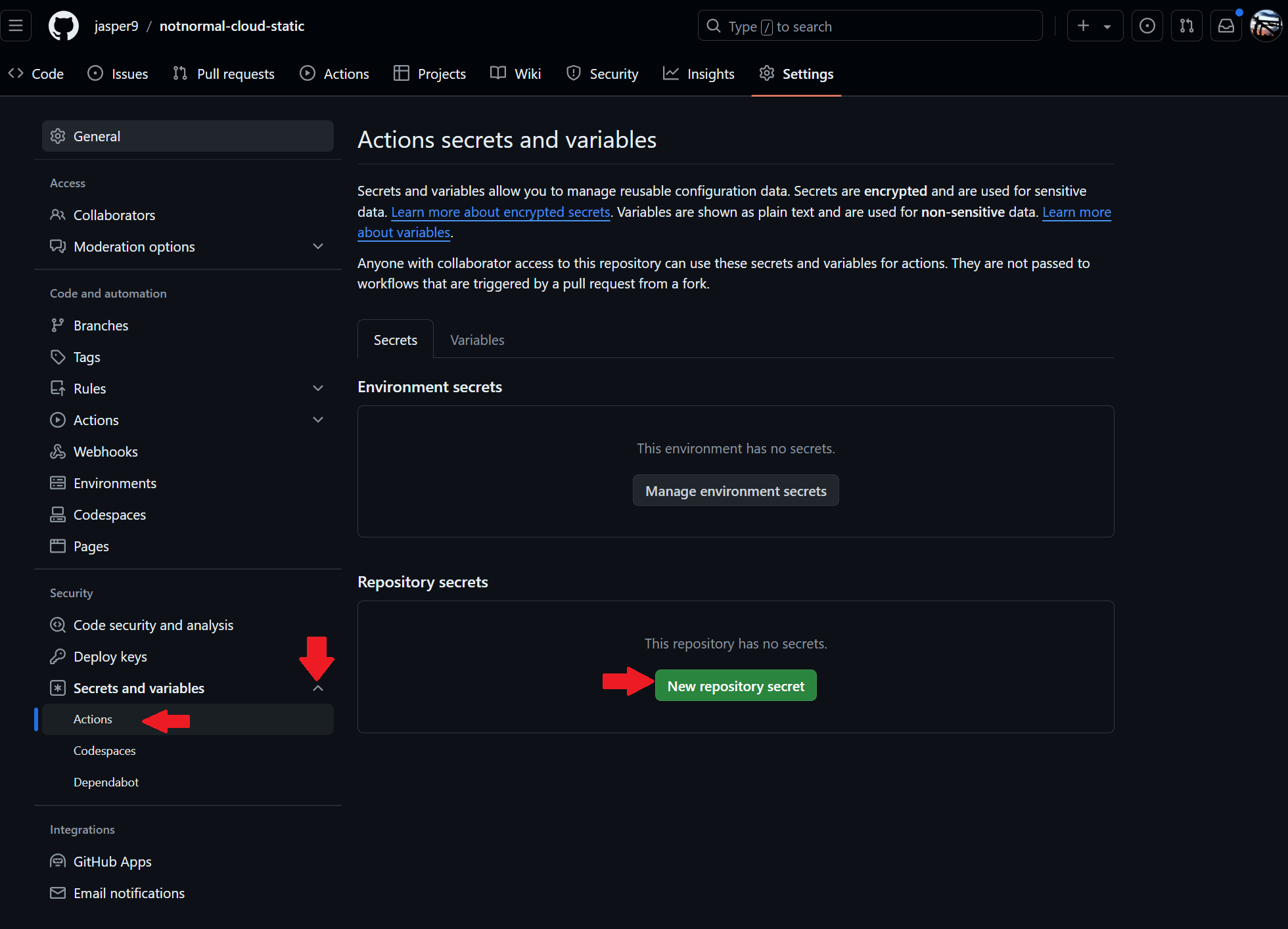The width and height of the screenshot is (1288, 929).
Task: Click the notifications inbox icon
Action: point(1226,26)
